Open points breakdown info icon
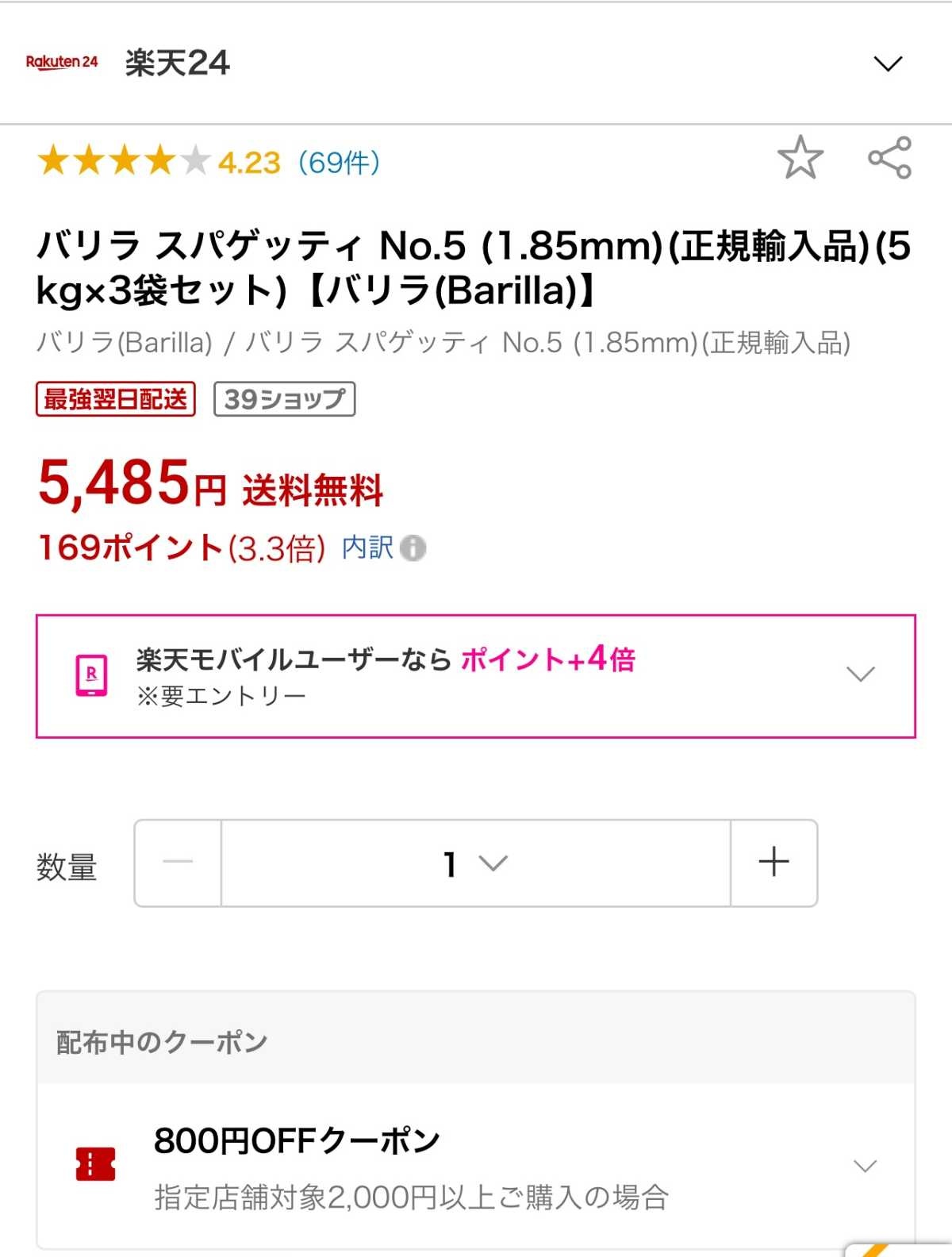952x1257 pixels. [x=413, y=548]
